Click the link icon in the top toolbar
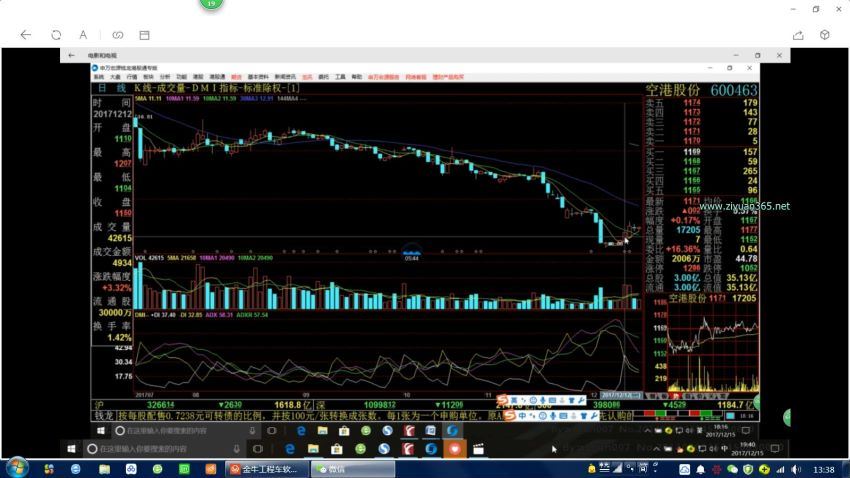Image resolution: width=850 pixels, height=478 pixels. [x=118, y=35]
